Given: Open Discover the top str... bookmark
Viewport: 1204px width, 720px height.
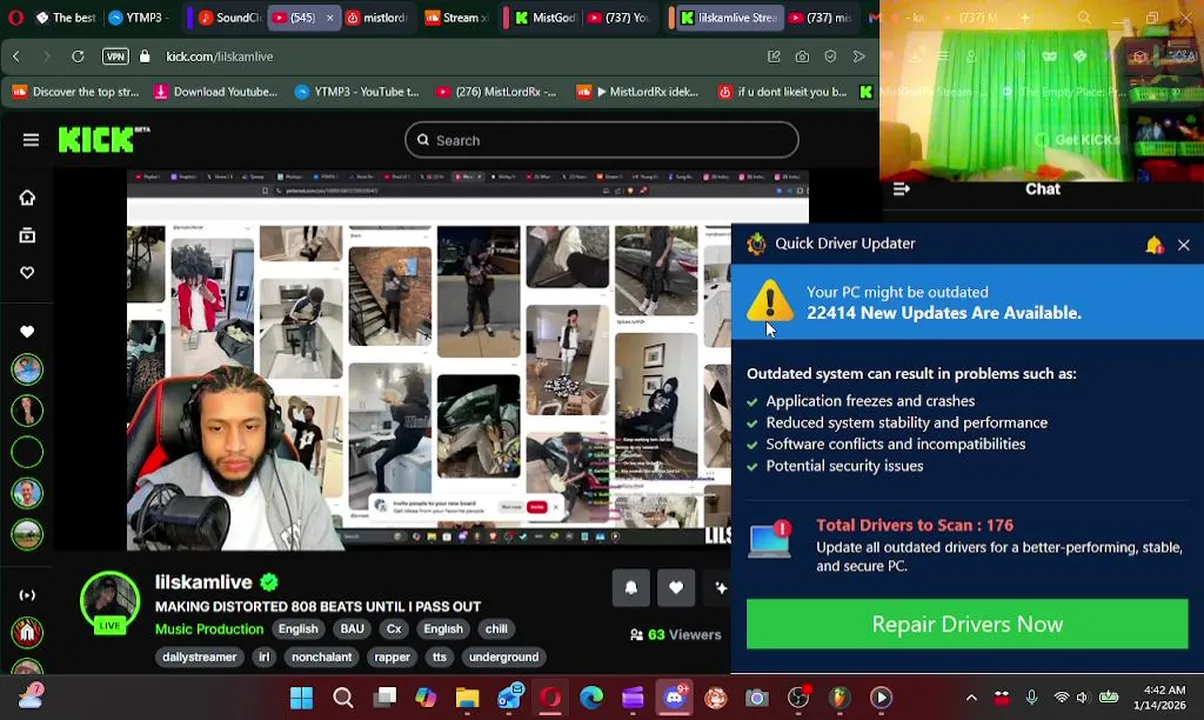Looking at the screenshot, I should pyautogui.click(x=75, y=92).
